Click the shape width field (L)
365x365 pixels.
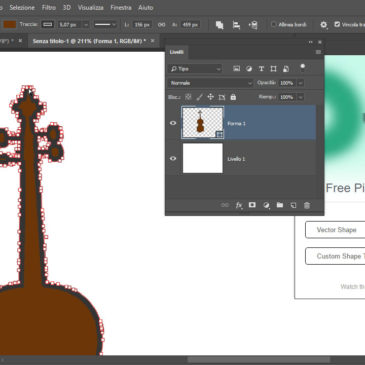coord(142,25)
